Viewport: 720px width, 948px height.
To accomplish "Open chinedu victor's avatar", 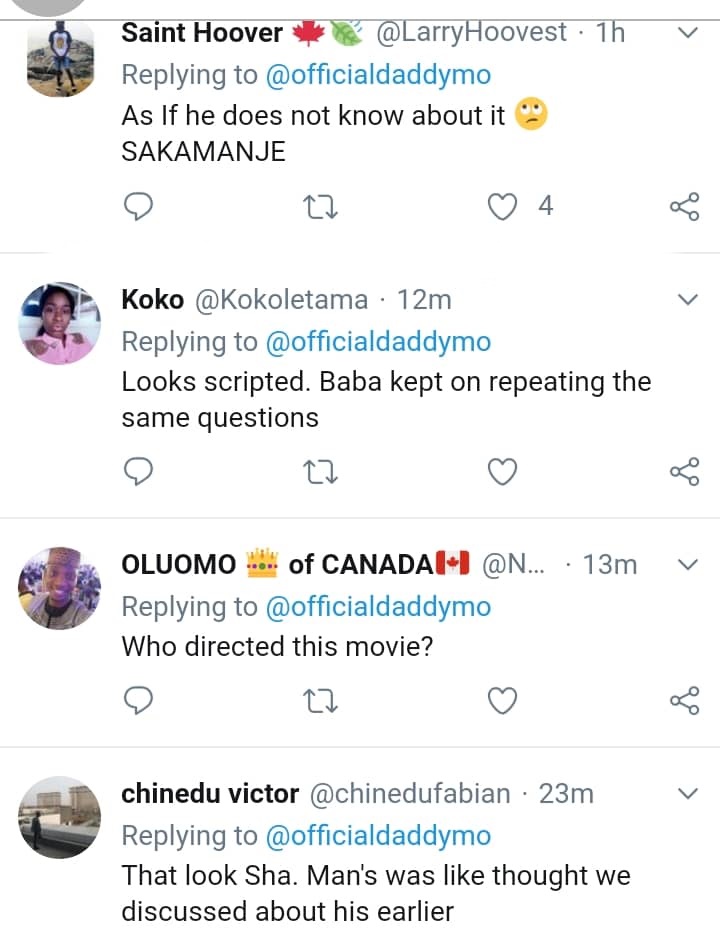I will [x=60, y=817].
